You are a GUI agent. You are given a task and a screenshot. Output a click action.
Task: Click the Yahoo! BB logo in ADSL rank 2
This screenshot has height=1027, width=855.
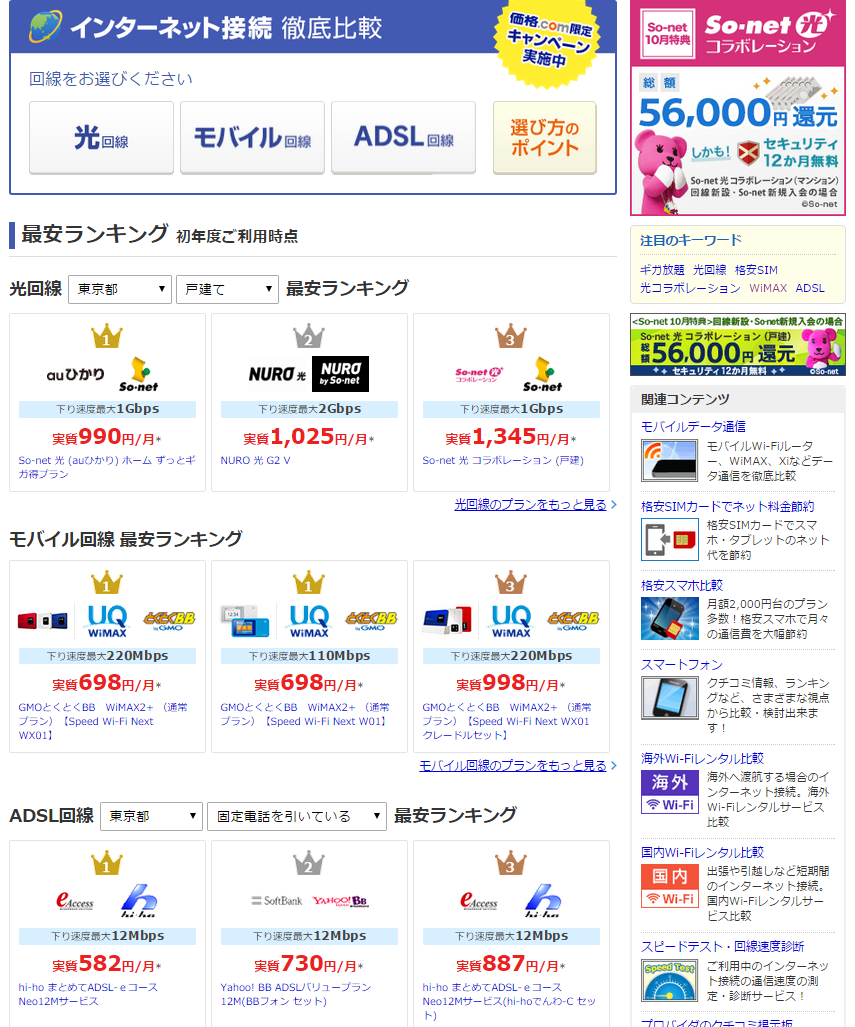341,901
